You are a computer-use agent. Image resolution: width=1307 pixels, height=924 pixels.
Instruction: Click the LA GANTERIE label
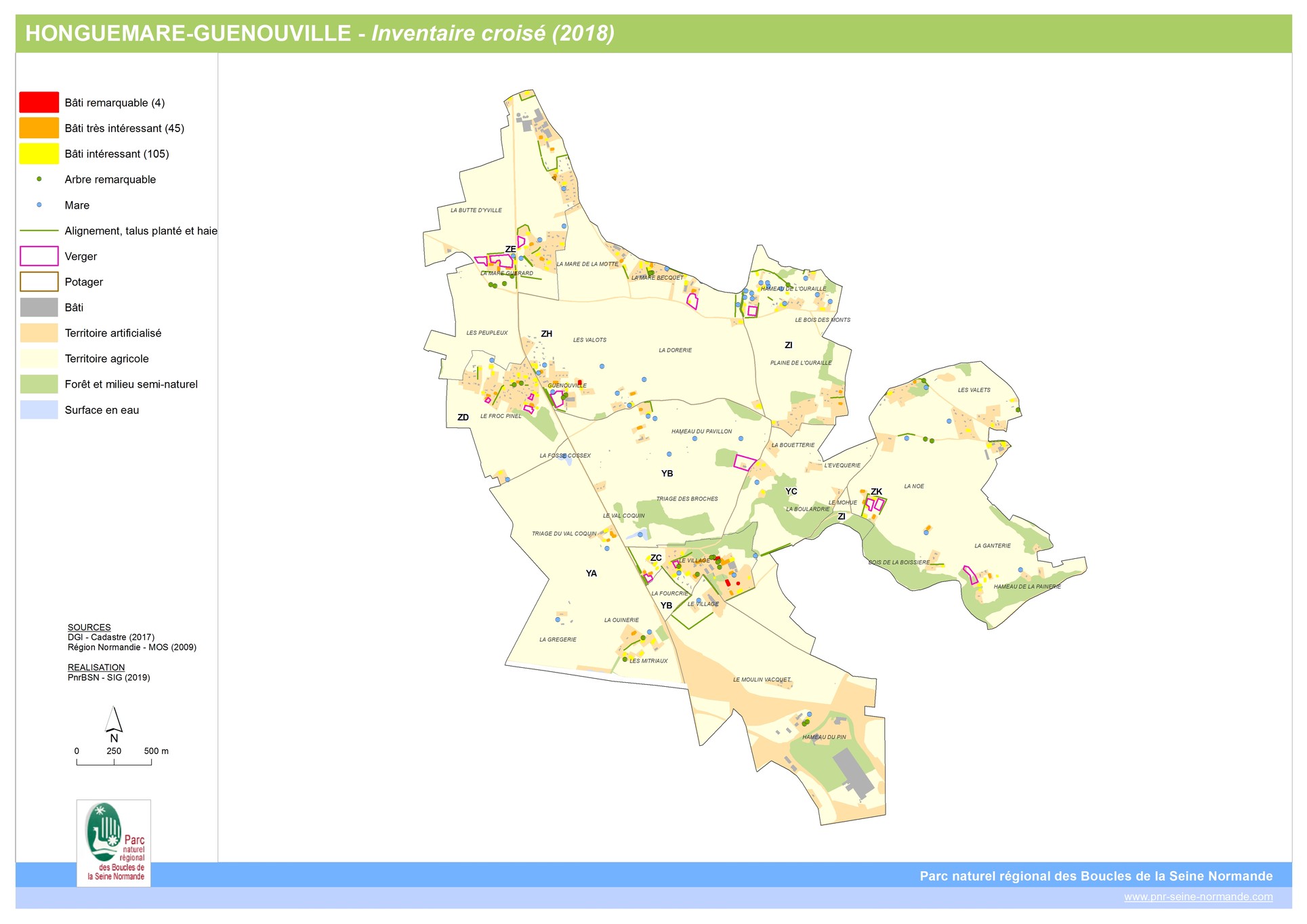point(993,546)
